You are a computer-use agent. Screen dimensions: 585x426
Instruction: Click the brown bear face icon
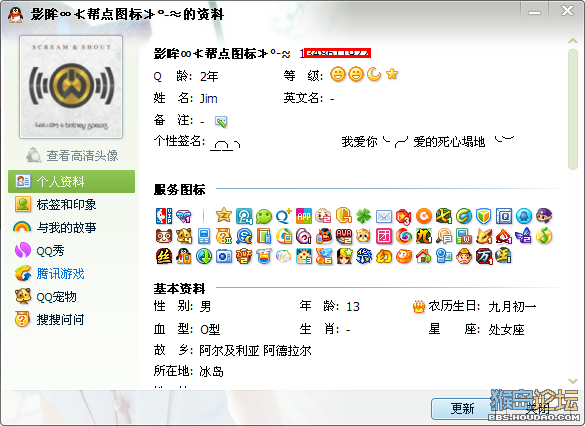[x=164, y=236]
